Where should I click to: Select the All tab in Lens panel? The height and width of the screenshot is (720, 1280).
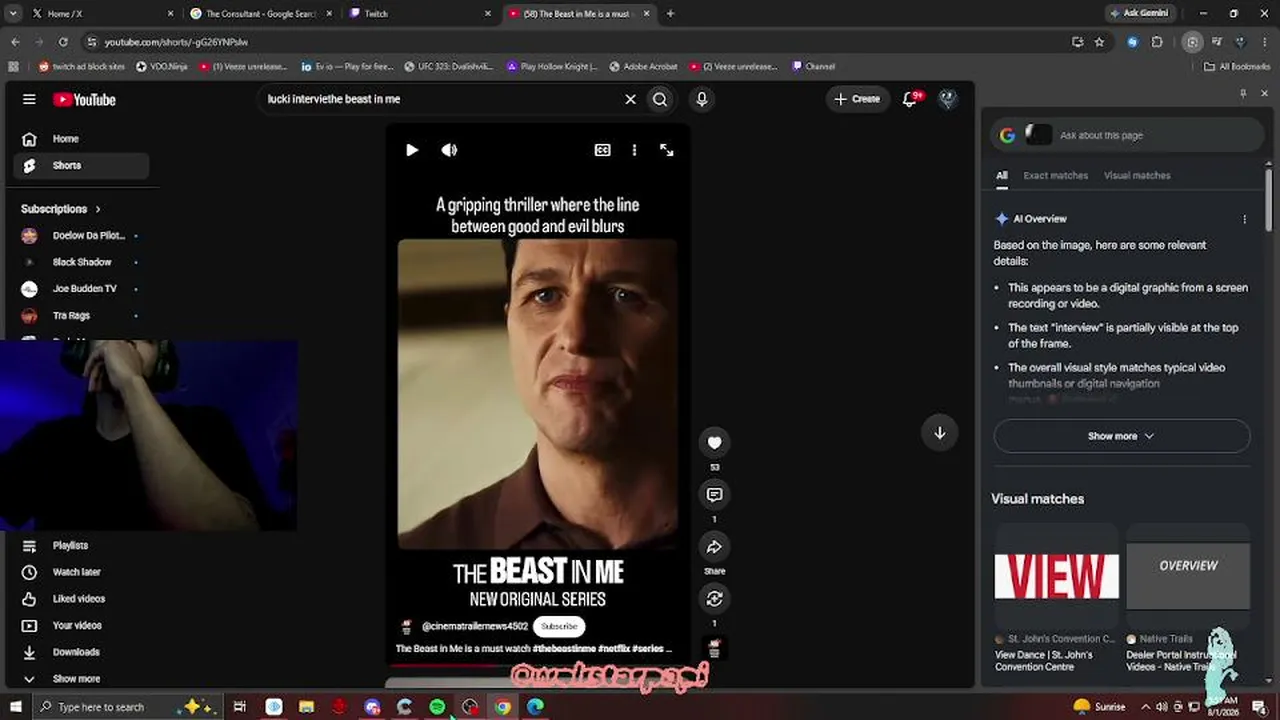point(1001,176)
